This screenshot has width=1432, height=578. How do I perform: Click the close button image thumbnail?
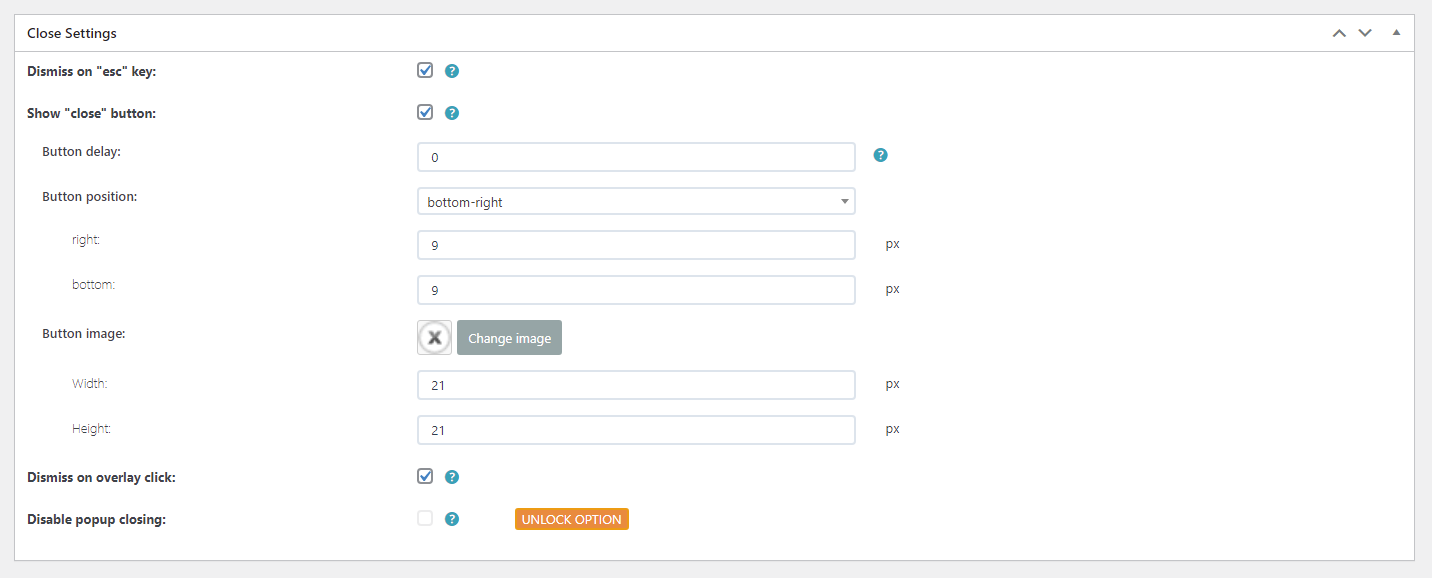[434, 338]
